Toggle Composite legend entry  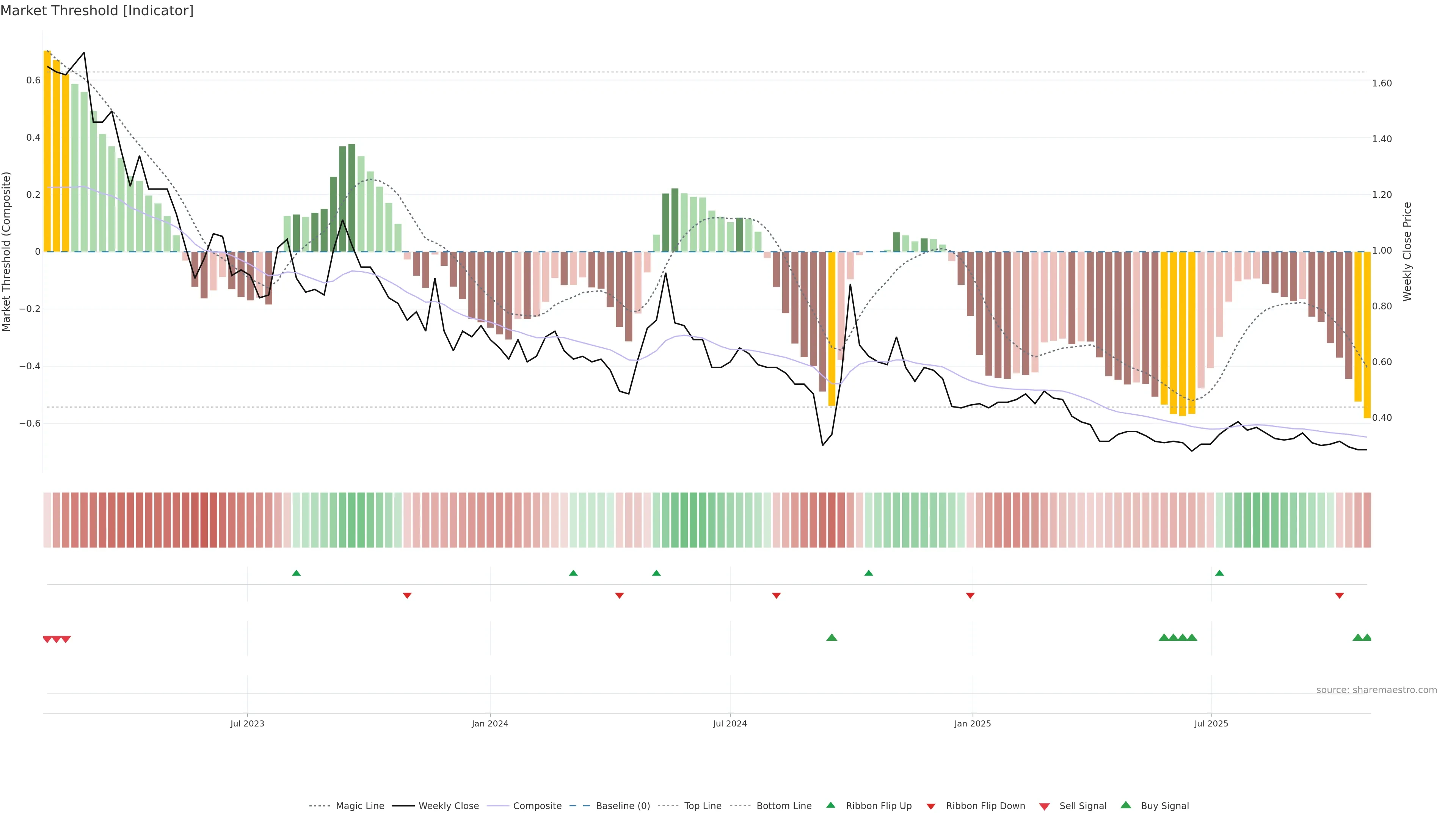pos(537,806)
